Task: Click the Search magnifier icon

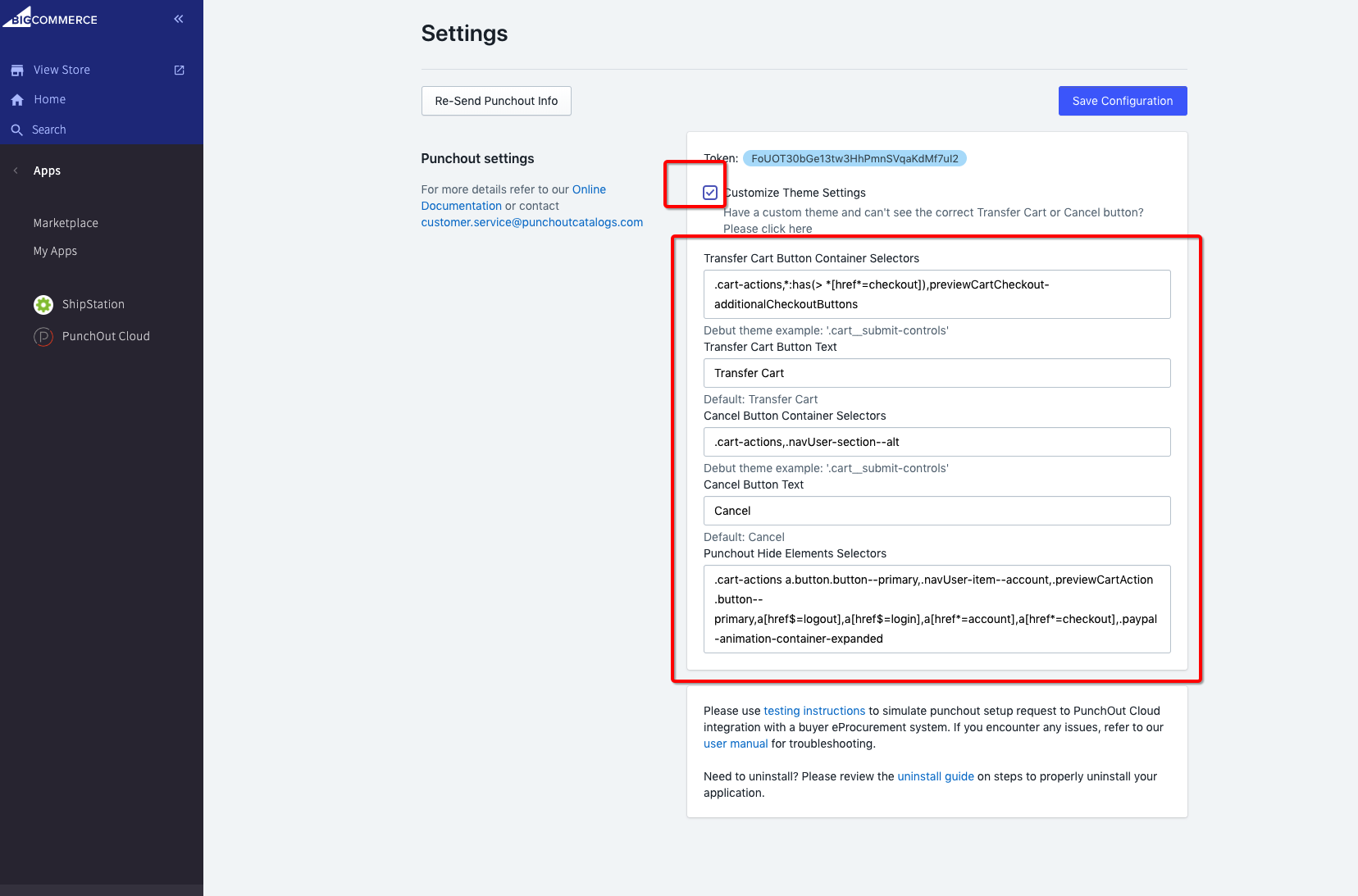Action: (x=16, y=130)
